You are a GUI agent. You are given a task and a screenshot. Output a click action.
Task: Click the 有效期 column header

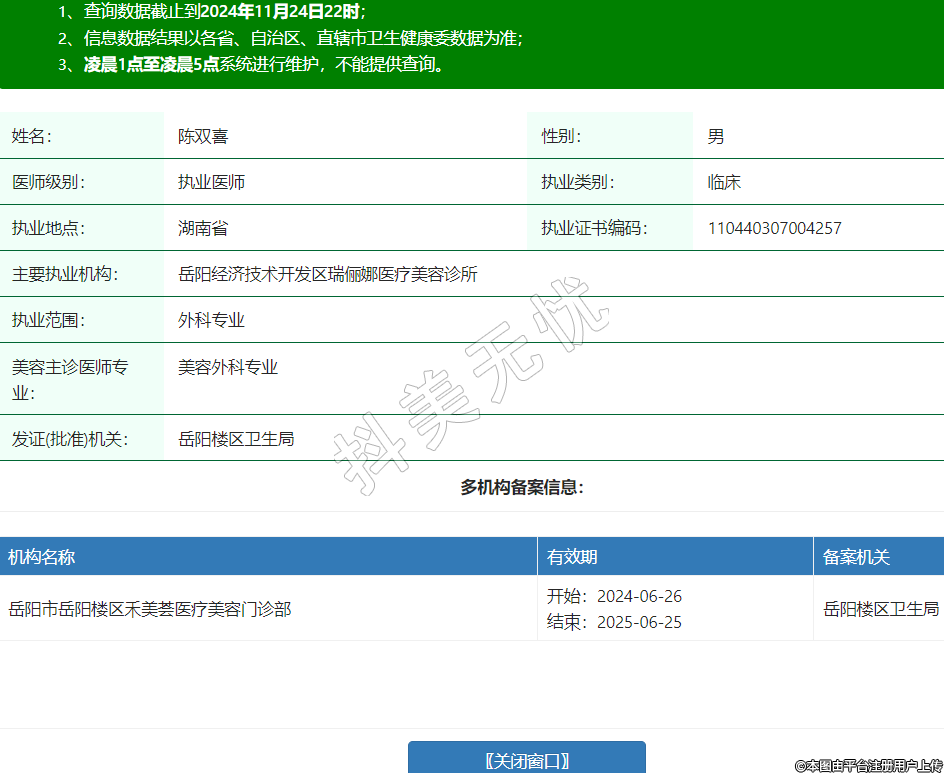point(572,557)
